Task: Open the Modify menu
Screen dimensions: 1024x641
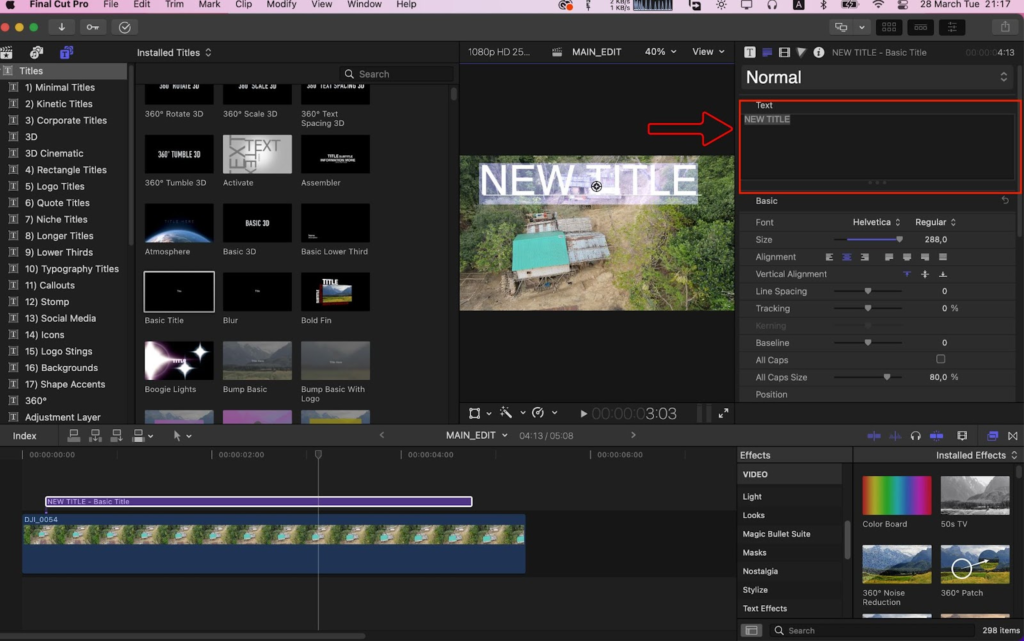Action: tap(281, 5)
